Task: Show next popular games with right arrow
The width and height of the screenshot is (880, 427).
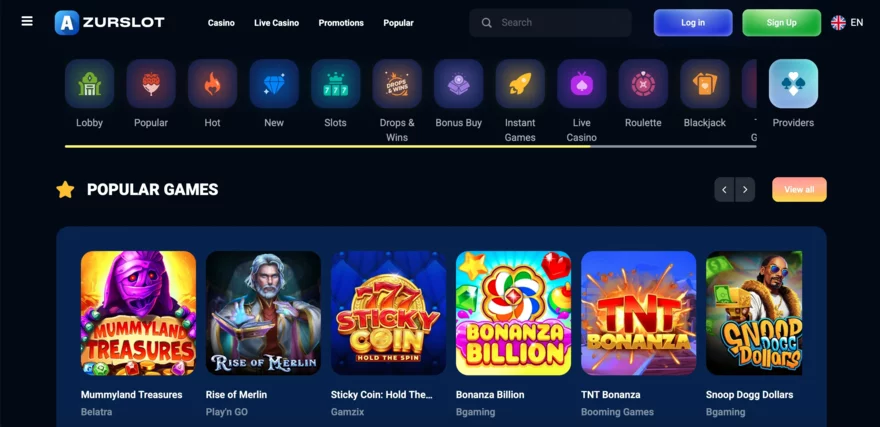Action: tap(745, 190)
